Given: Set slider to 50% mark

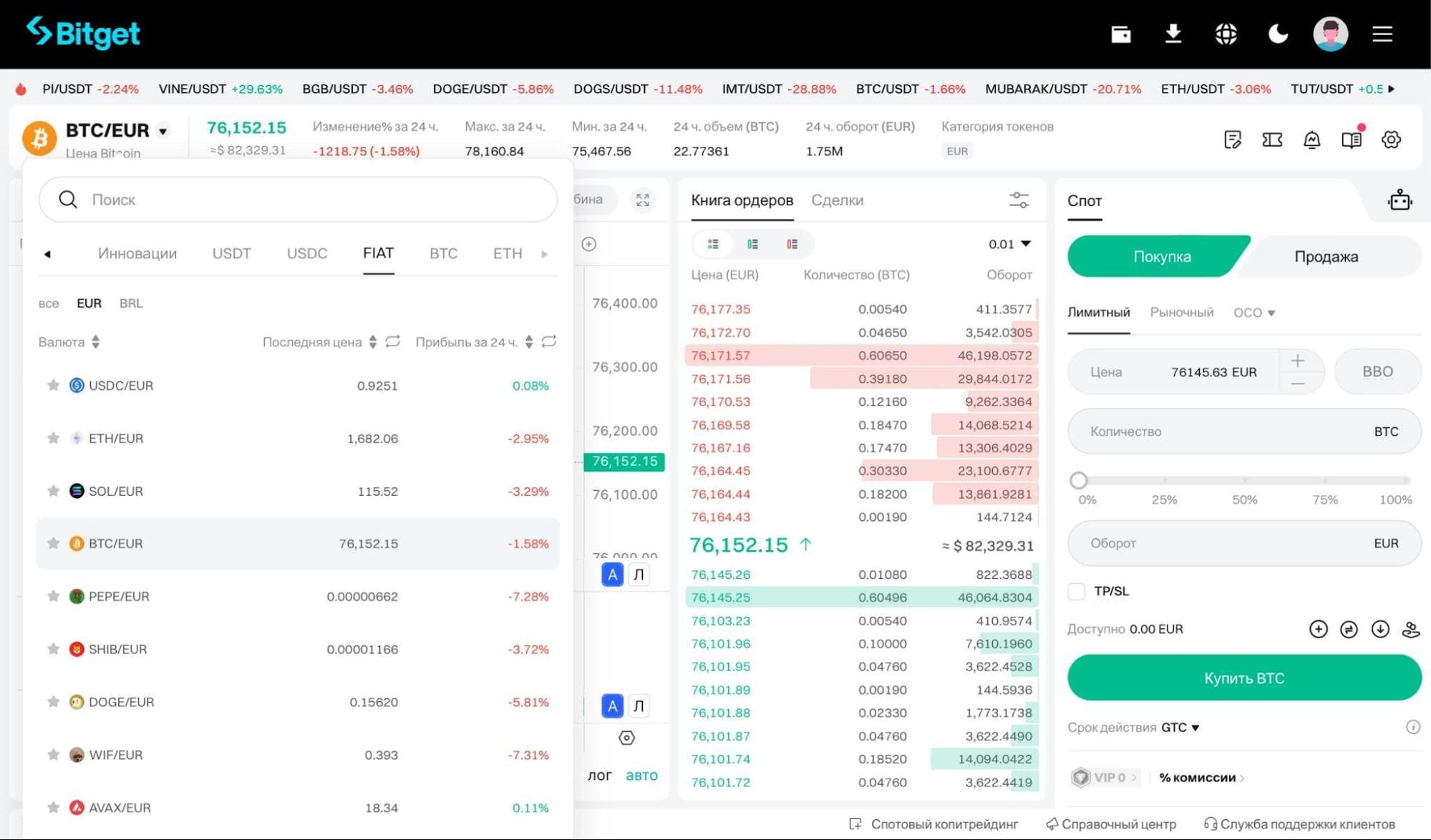Looking at the screenshot, I should click(1244, 480).
